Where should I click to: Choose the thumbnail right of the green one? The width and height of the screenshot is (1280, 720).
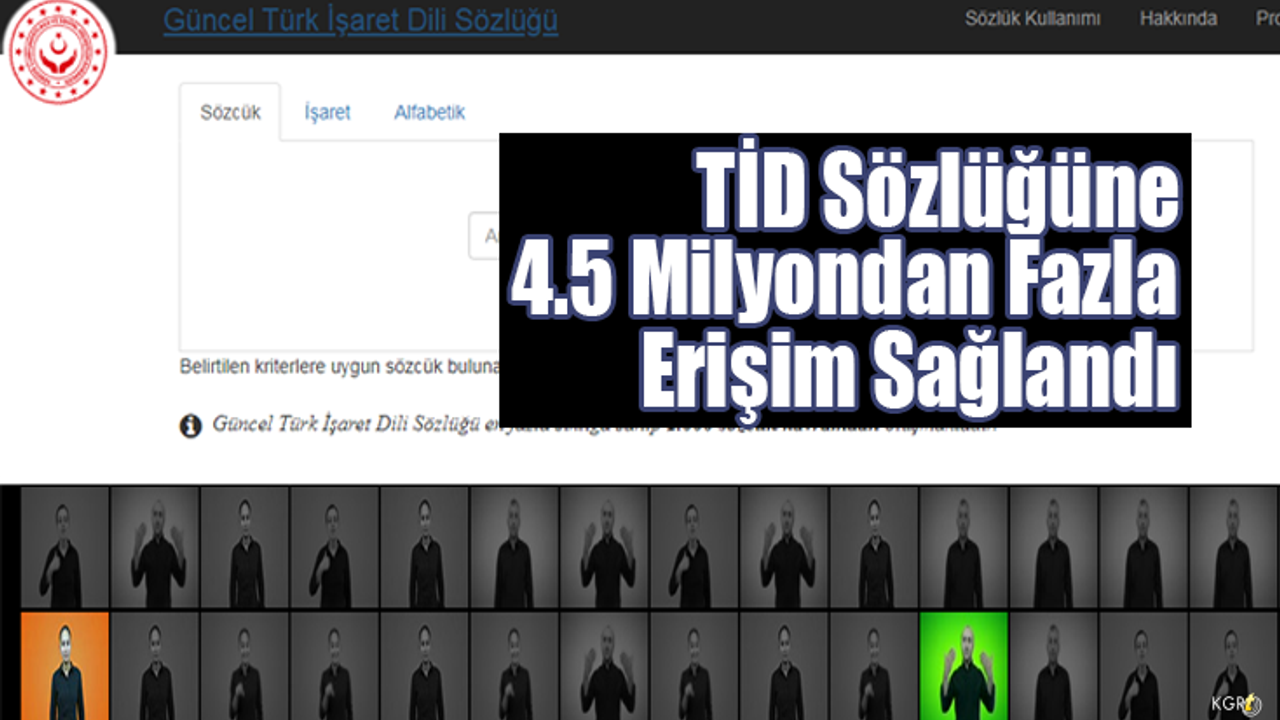[x=1054, y=666]
